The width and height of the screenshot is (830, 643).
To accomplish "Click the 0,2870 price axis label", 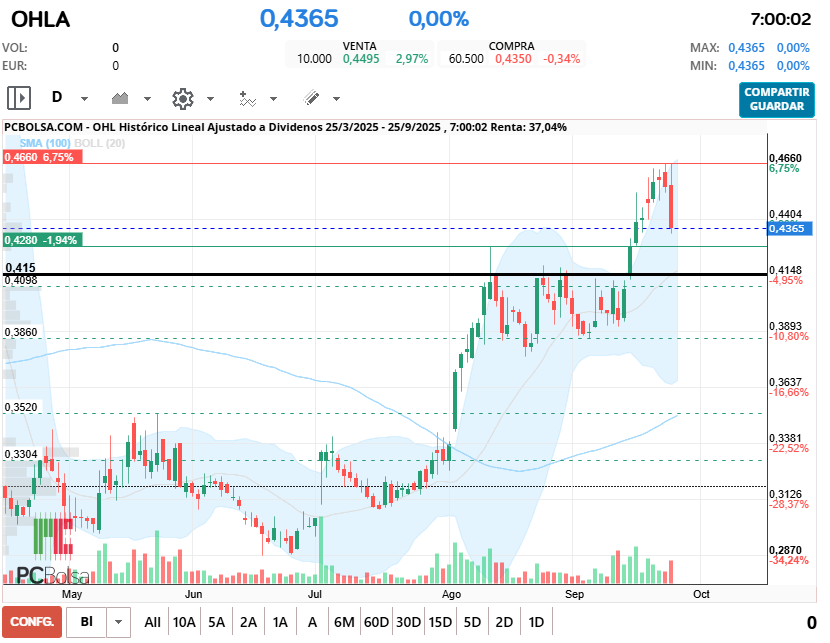I will coord(786,550).
